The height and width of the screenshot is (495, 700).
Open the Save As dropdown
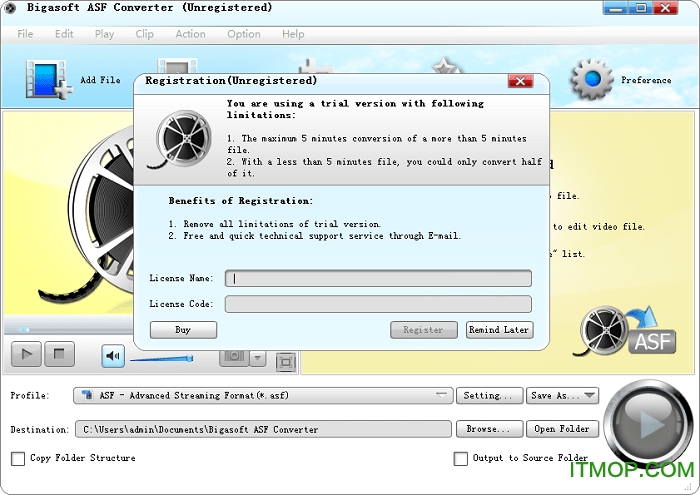[x=562, y=396]
